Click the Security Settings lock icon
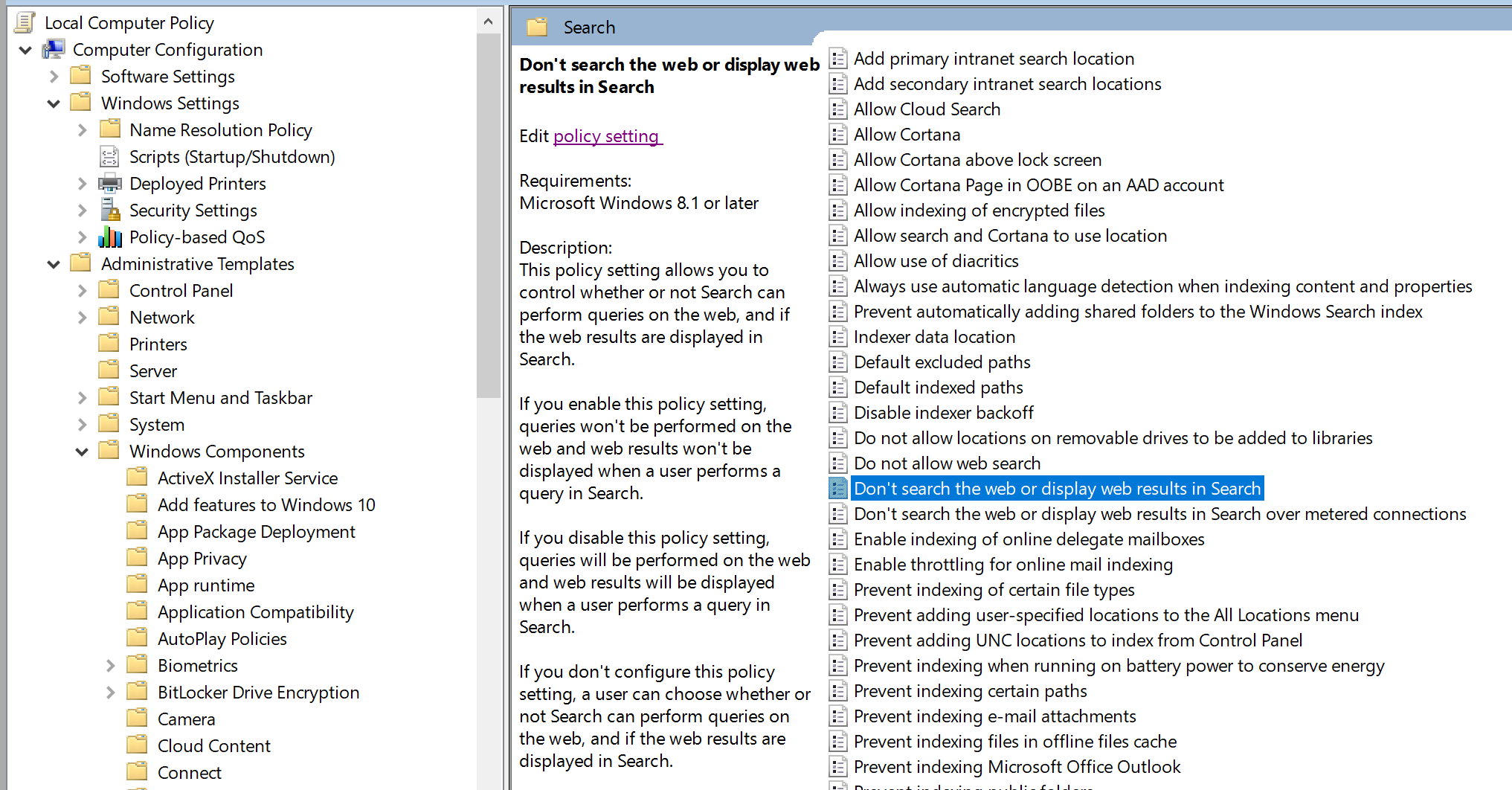Screen dimensions: 1512x790 tap(110, 210)
